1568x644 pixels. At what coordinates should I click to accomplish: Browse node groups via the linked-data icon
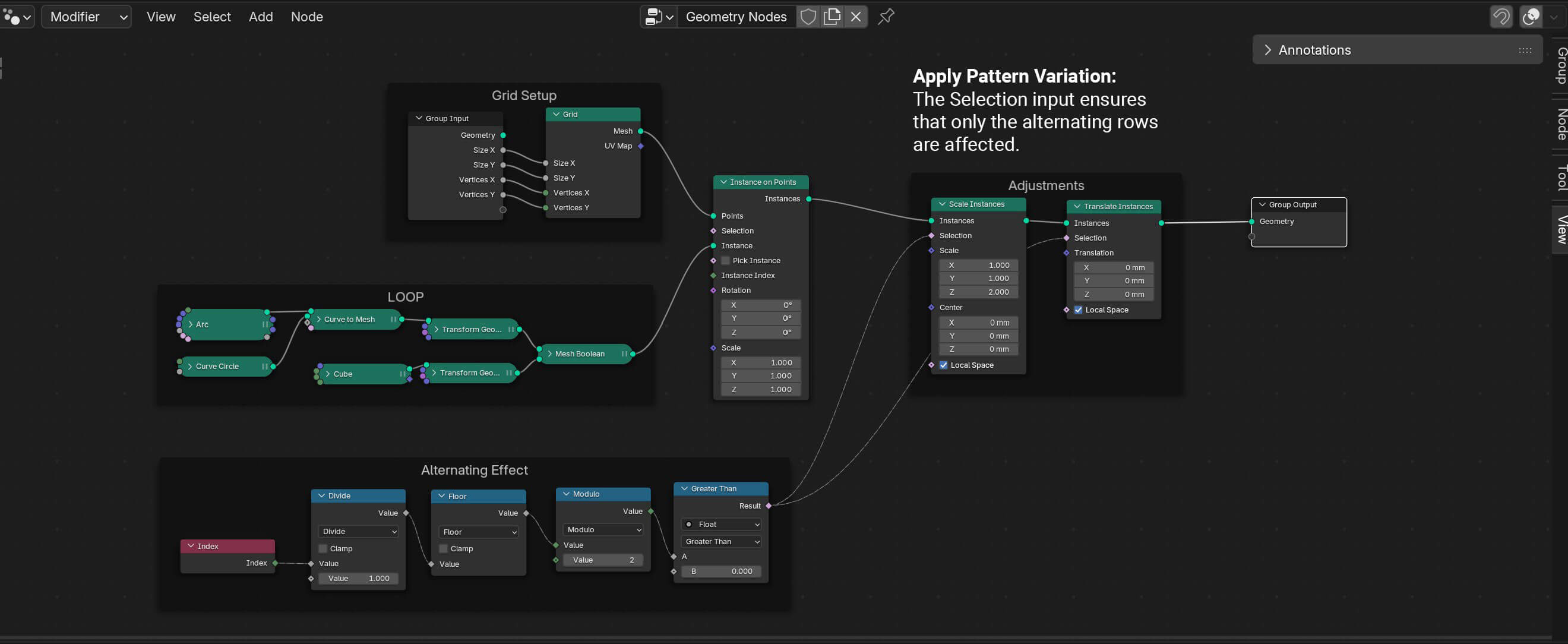click(x=659, y=17)
